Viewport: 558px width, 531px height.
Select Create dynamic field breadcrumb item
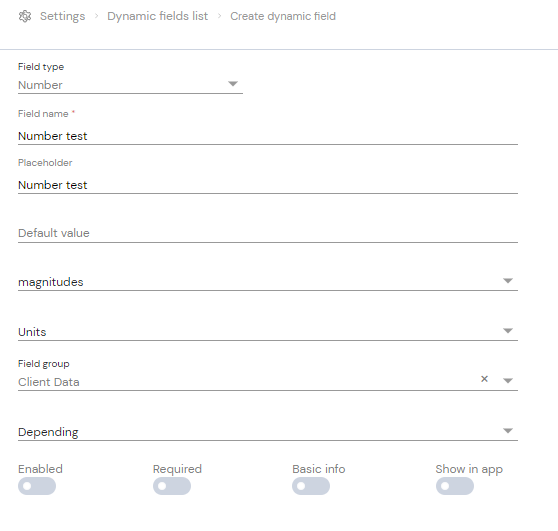[283, 16]
